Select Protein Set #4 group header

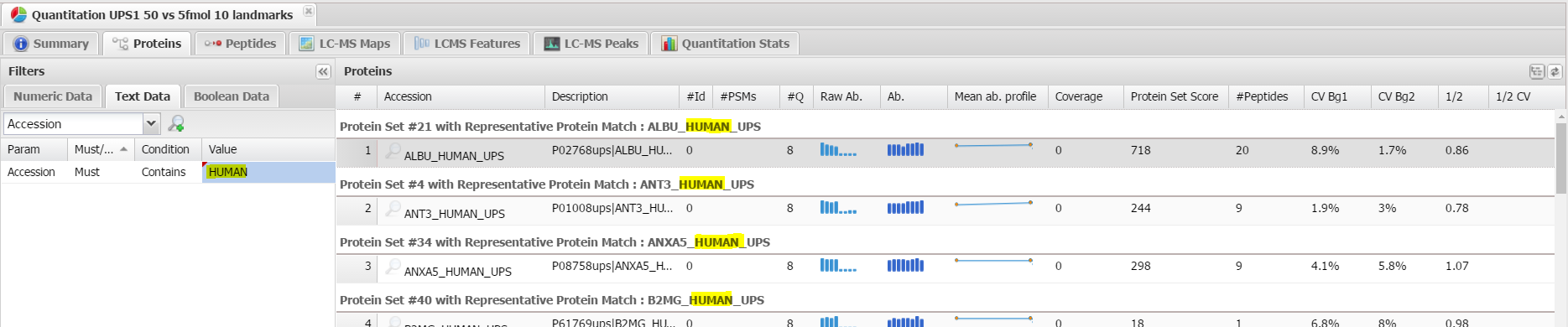tap(945, 184)
